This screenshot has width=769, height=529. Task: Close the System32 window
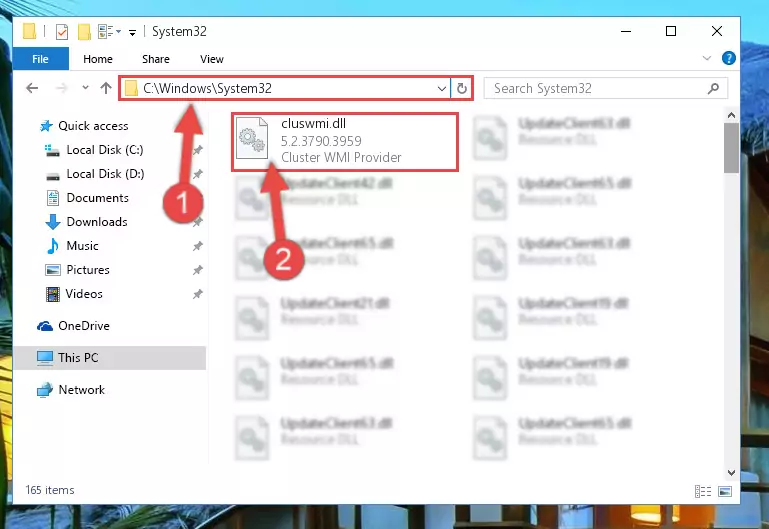click(x=717, y=31)
